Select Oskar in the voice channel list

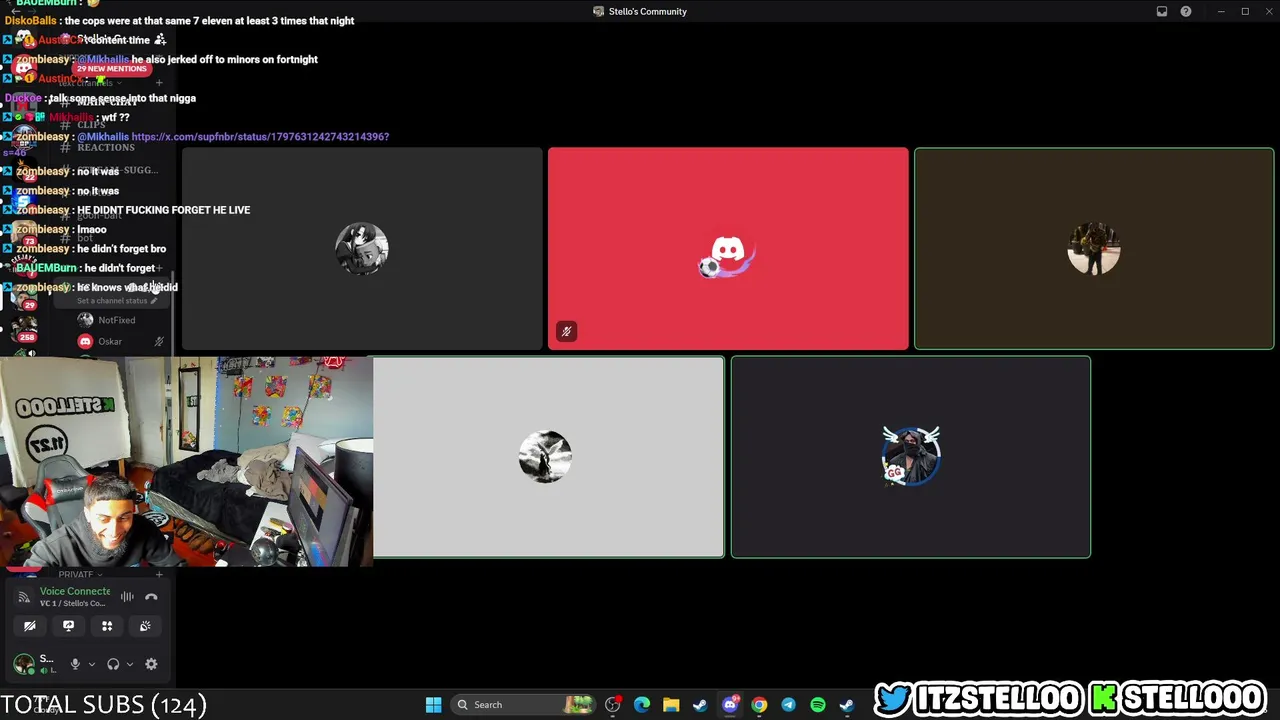coord(110,342)
